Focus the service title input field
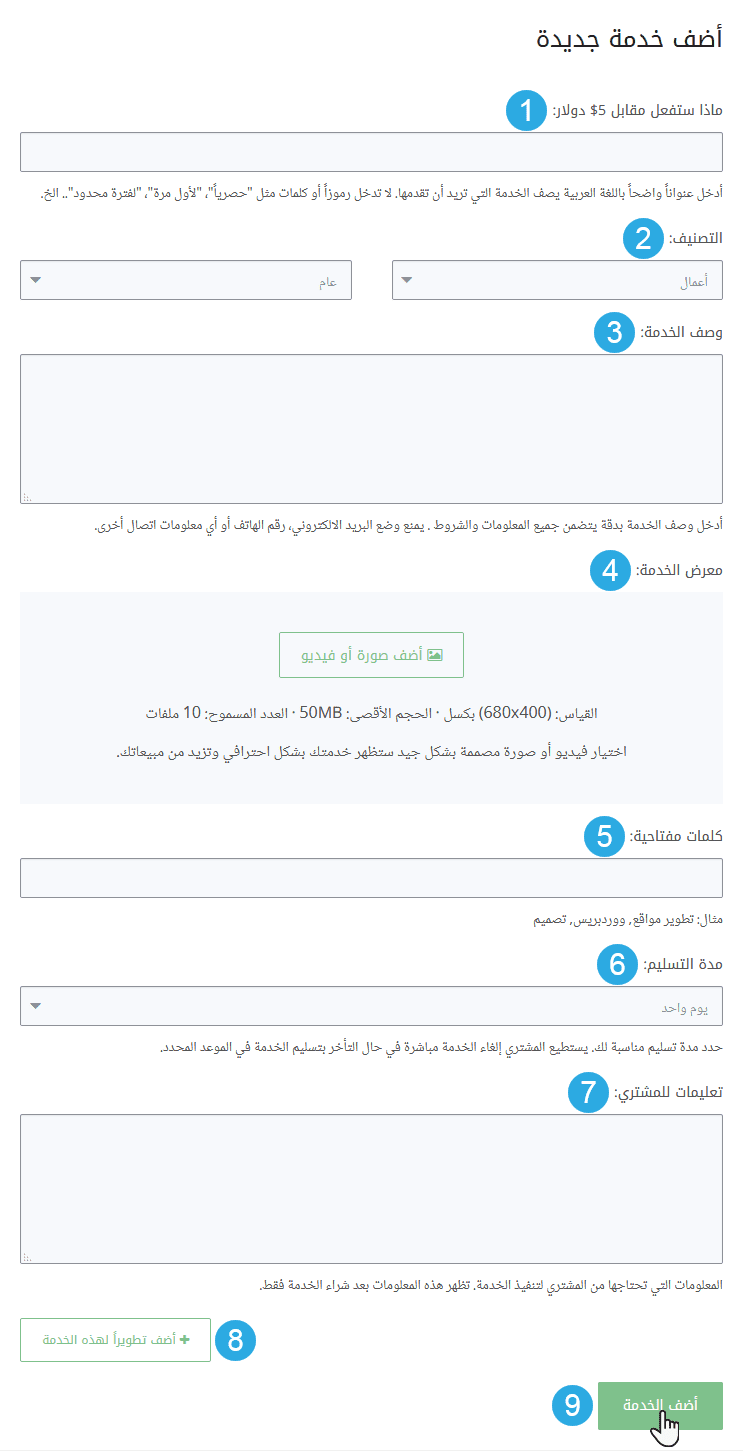 click(371, 152)
